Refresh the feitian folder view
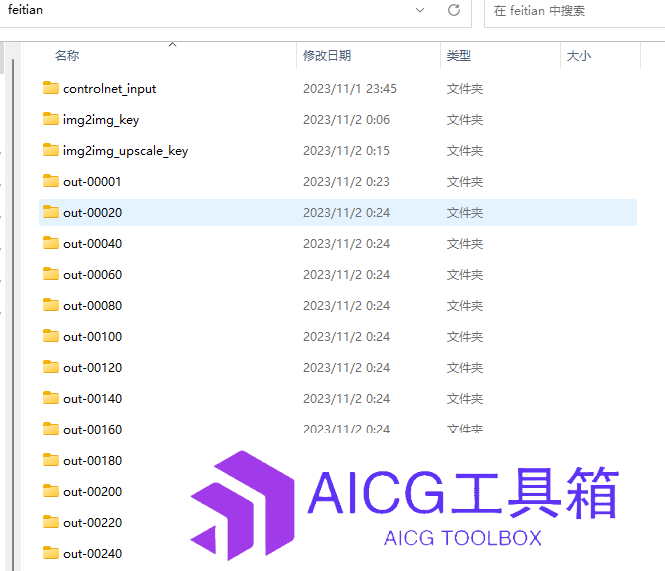Screen dimensions: 665x571 tap(454, 10)
